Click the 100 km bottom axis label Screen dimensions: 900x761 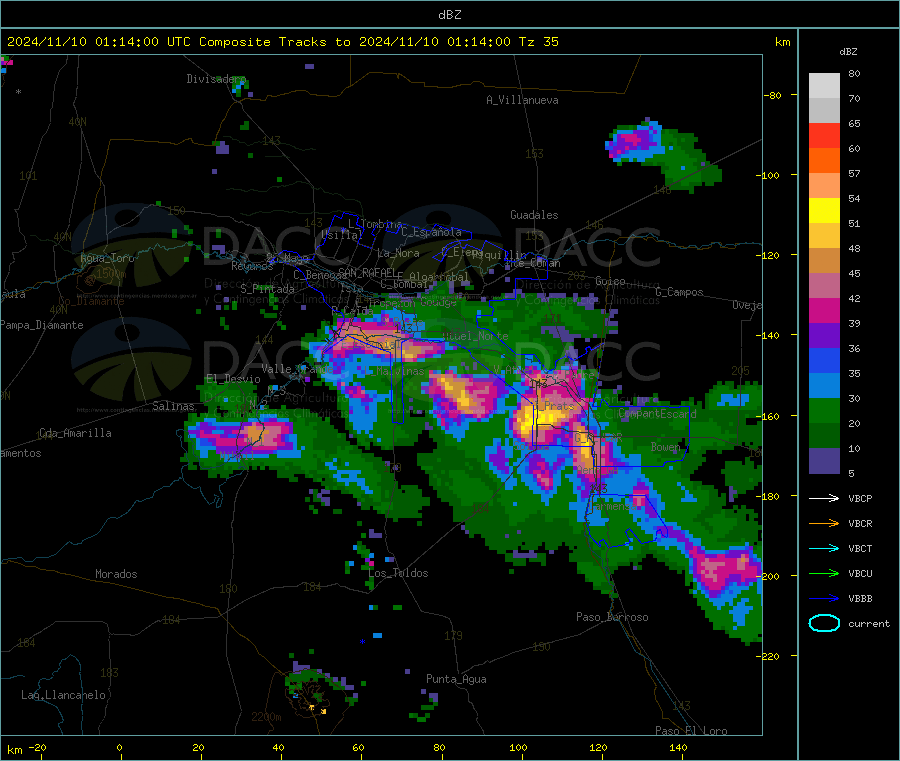(x=518, y=747)
